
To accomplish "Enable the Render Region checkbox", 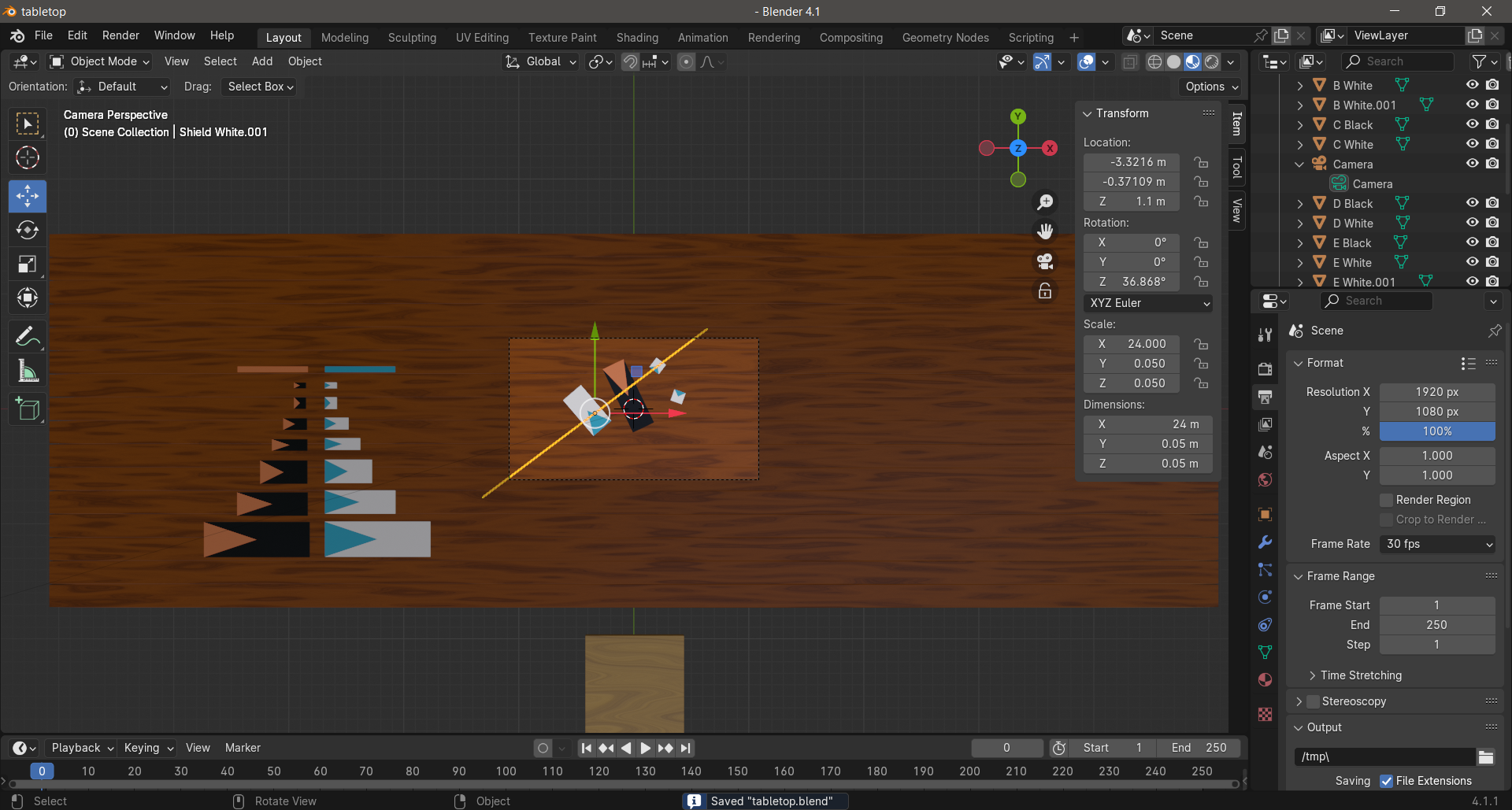I will tap(1387, 500).
